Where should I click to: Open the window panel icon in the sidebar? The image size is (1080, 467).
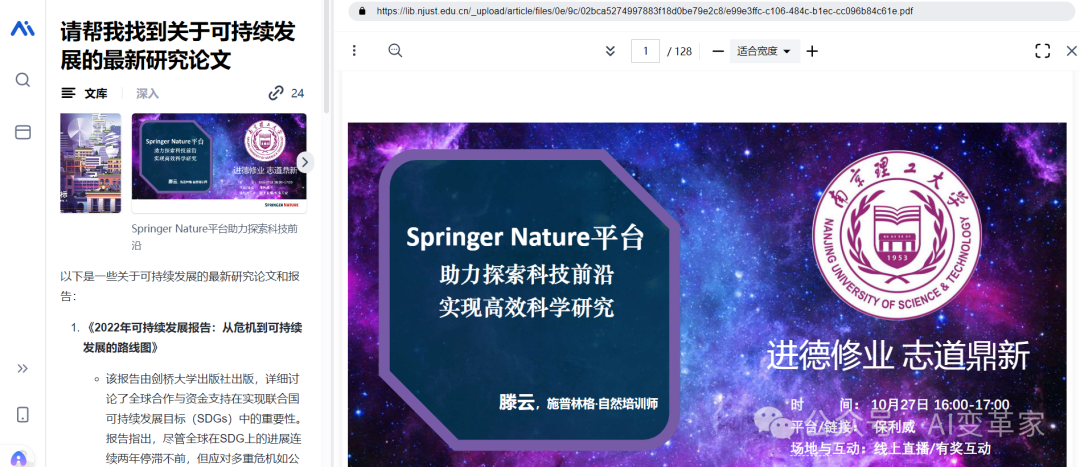click(23, 132)
